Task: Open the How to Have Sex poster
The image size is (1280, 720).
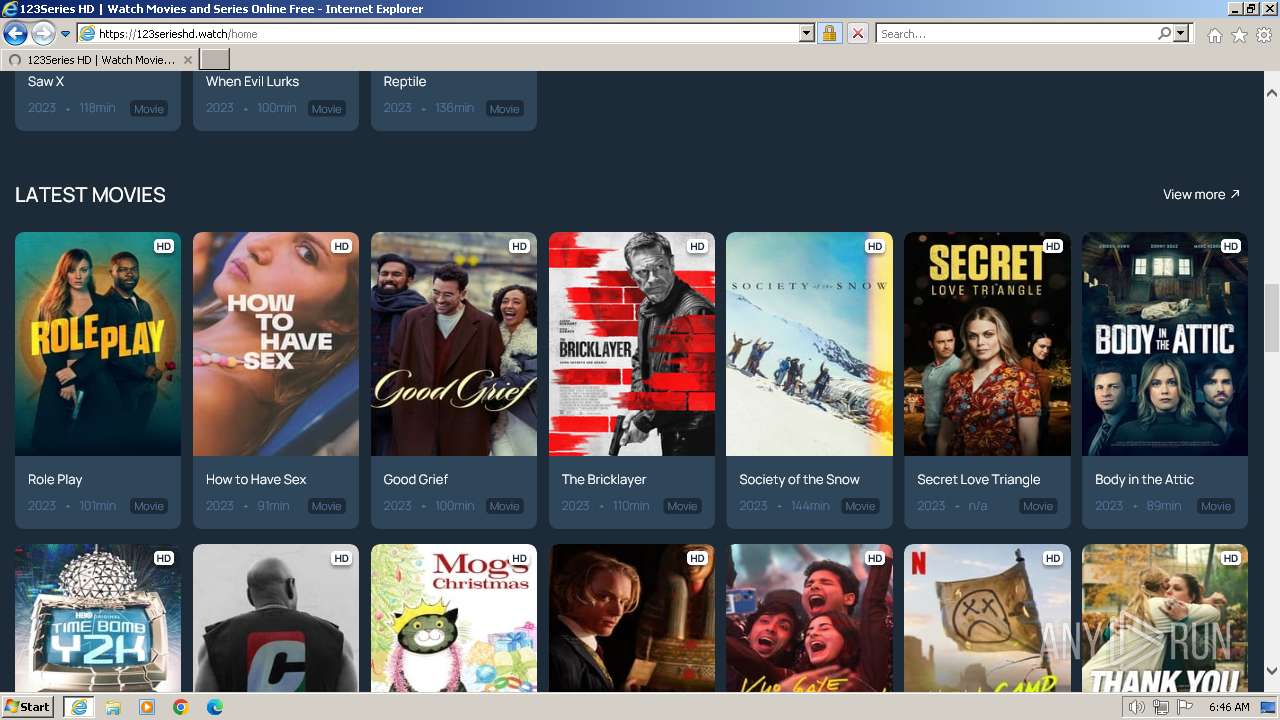Action: coord(276,344)
